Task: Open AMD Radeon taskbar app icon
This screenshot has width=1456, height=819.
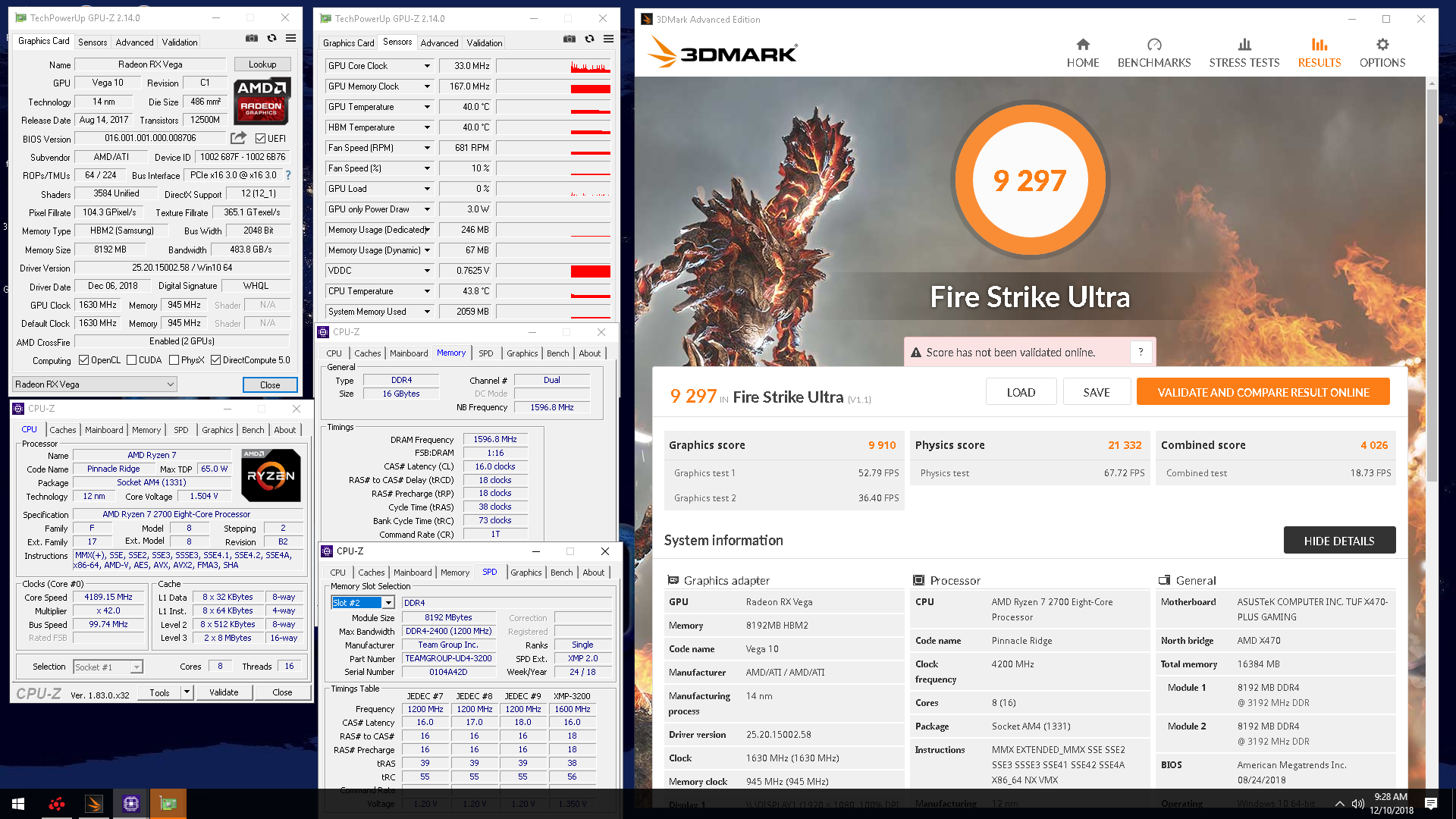Action: (x=57, y=804)
